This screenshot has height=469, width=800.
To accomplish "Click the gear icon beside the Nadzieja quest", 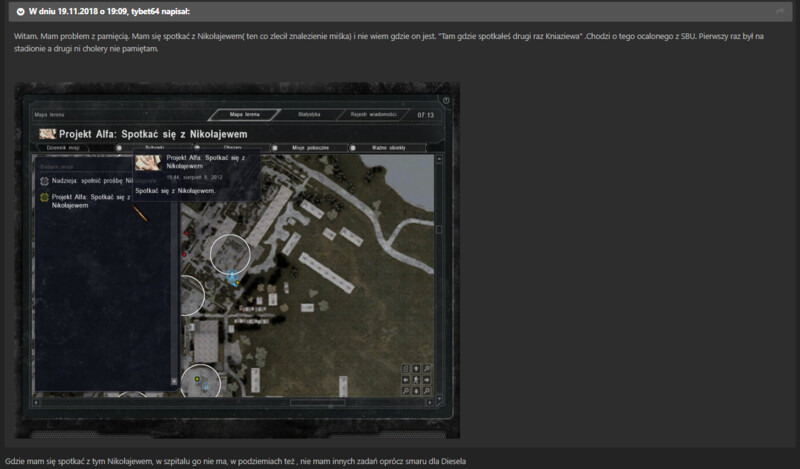I will point(44,181).
